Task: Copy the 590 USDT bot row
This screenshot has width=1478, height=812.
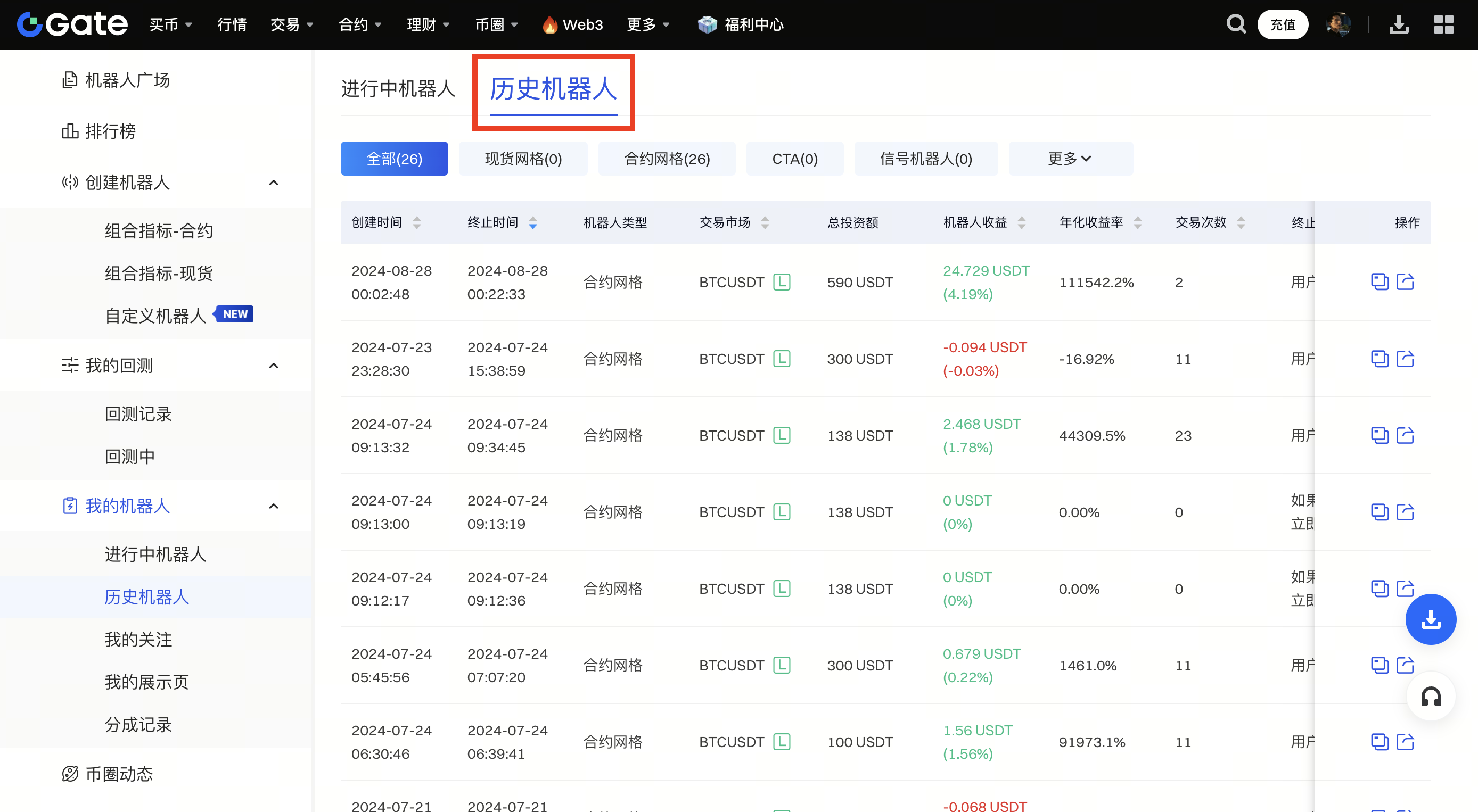Action: coord(1380,281)
